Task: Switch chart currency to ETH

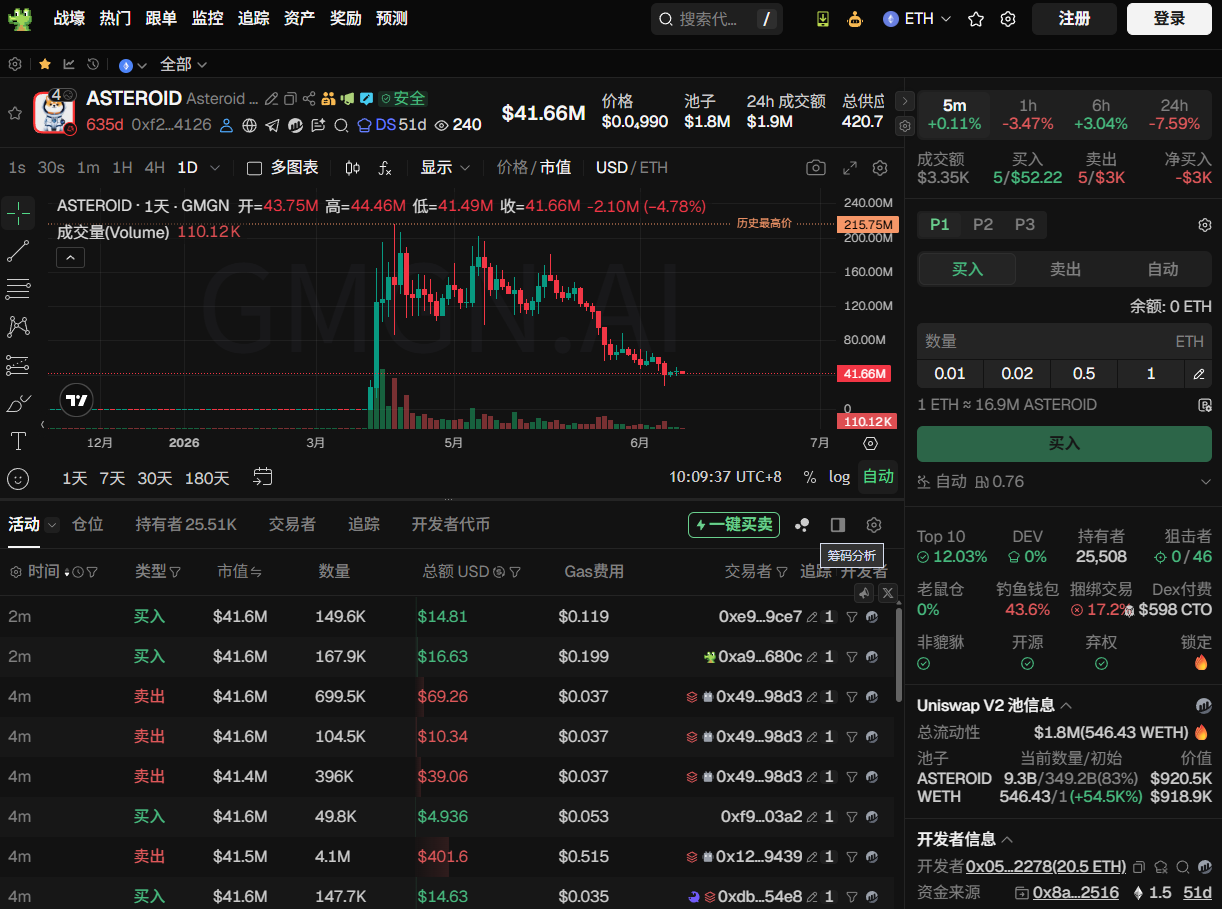Action: tap(654, 167)
